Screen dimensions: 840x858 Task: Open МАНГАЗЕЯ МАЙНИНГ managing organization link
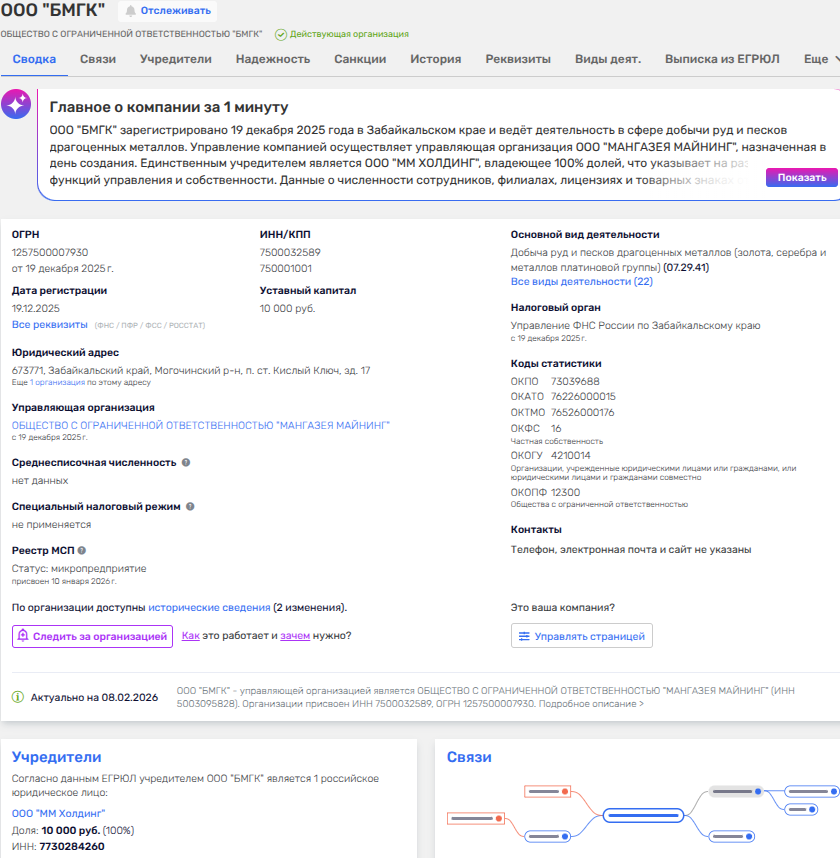(x=201, y=425)
